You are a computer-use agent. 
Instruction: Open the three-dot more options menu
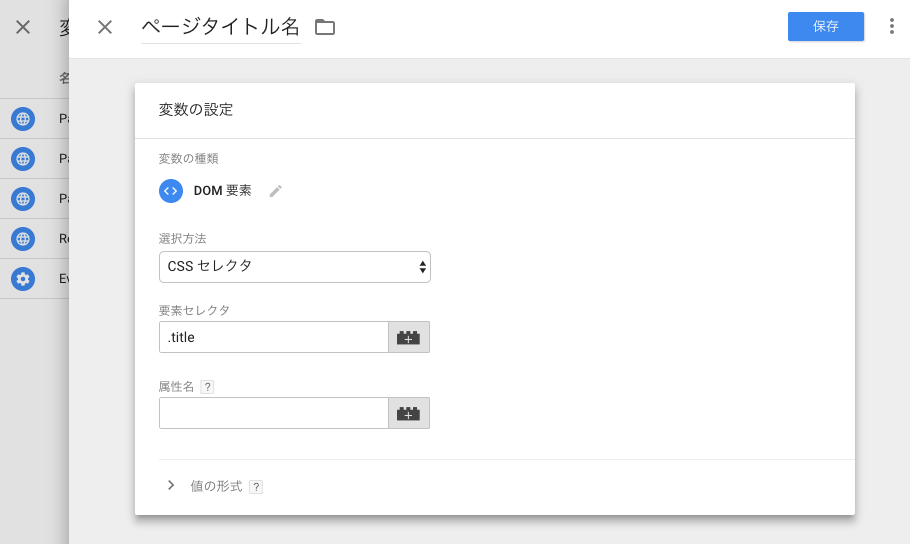[891, 26]
